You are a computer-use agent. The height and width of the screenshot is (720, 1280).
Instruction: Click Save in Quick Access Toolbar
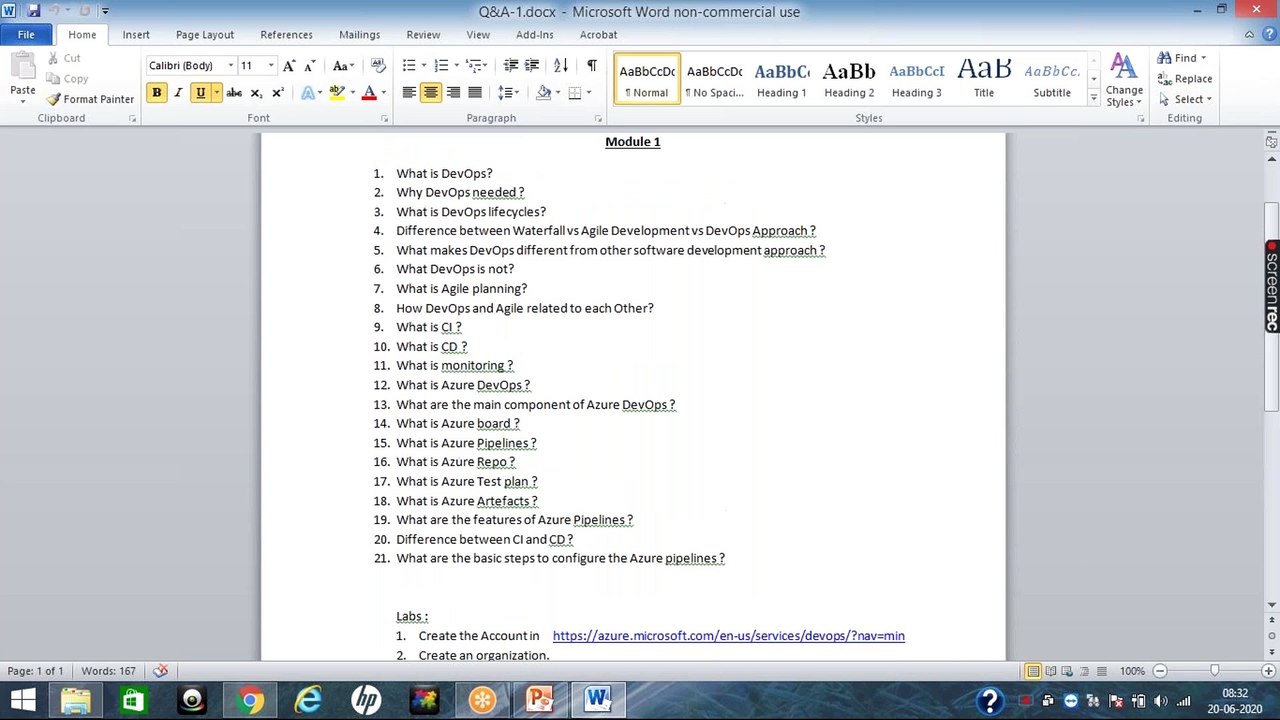[33, 11]
